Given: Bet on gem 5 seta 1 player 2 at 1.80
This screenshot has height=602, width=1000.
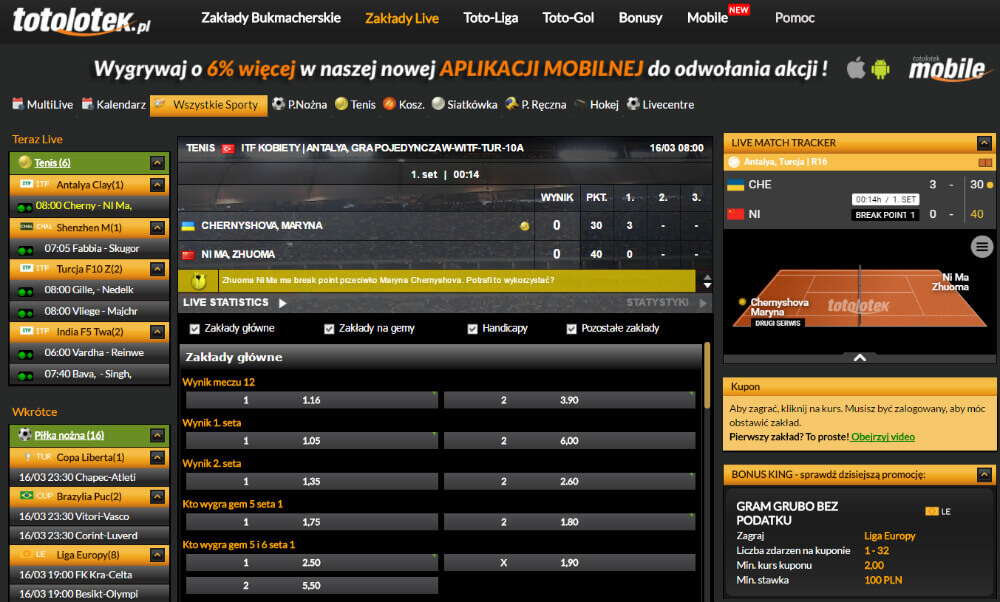Looking at the screenshot, I should (570, 522).
